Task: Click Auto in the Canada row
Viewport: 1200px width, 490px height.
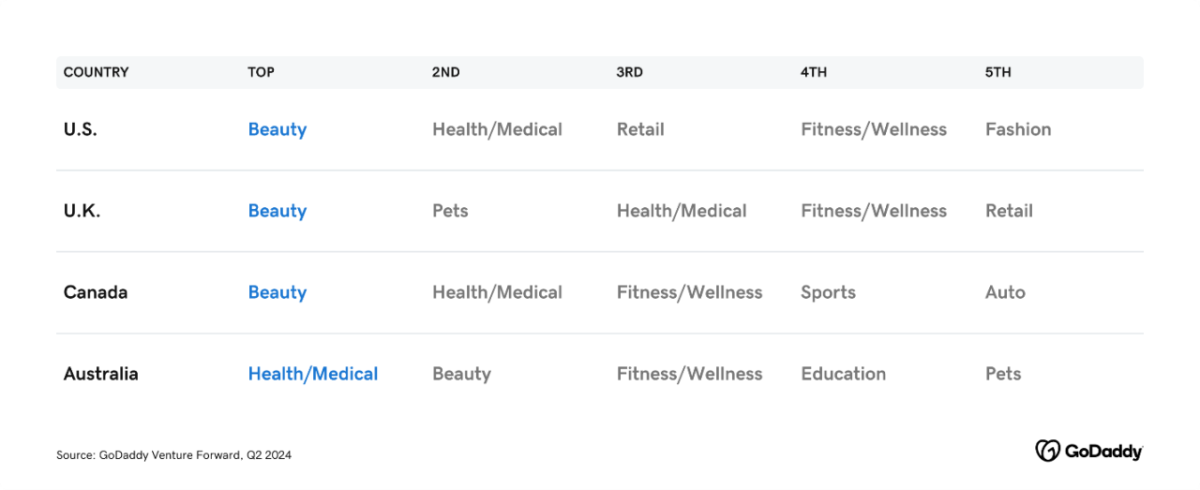Action: click(1005, 292)
